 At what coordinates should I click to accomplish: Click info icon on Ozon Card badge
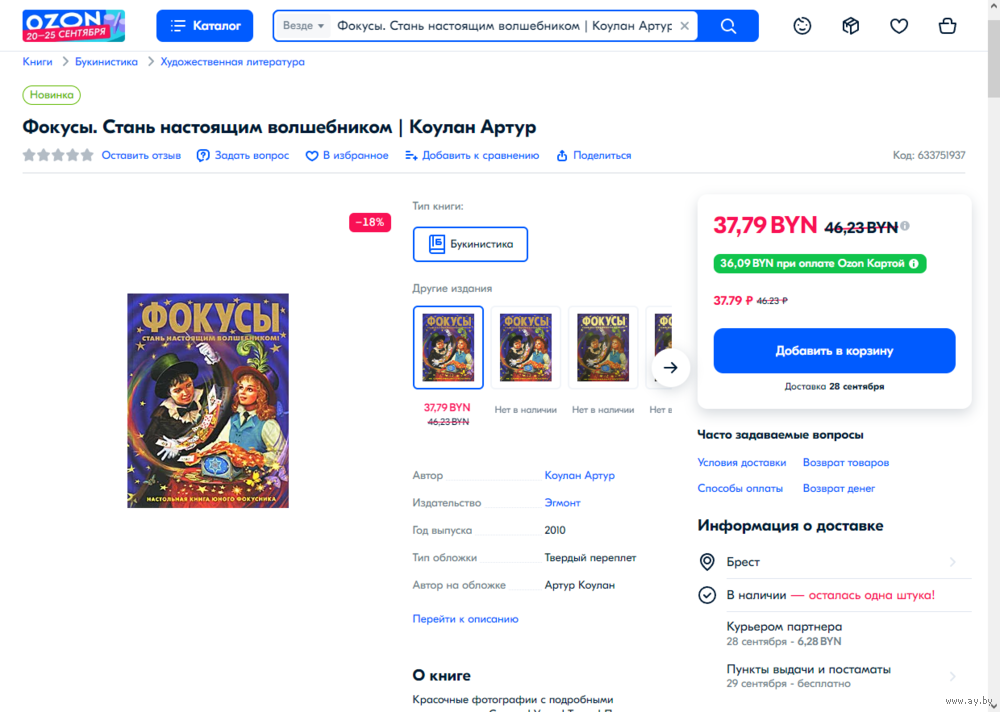coord(914,263)
